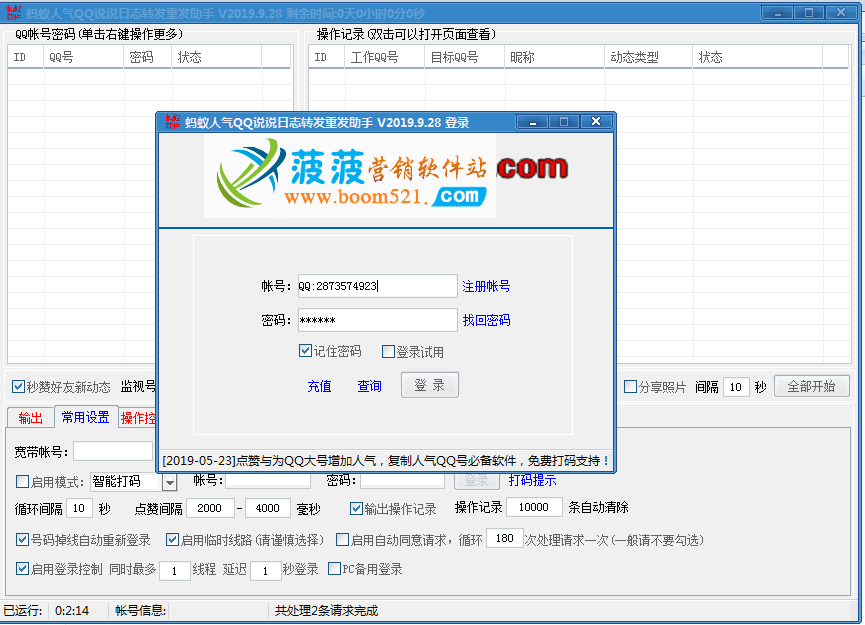
Task: Click the 循环 count field showing 180
Action: (x=504, y=538)
